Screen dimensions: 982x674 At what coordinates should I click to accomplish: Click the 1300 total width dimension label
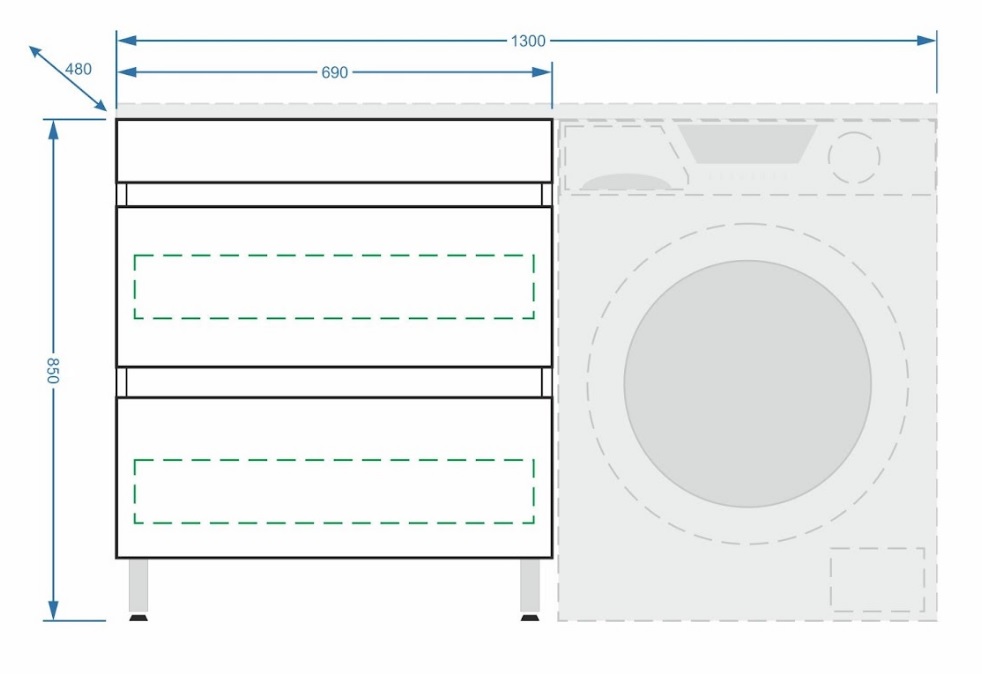click(x=528, y=41)
